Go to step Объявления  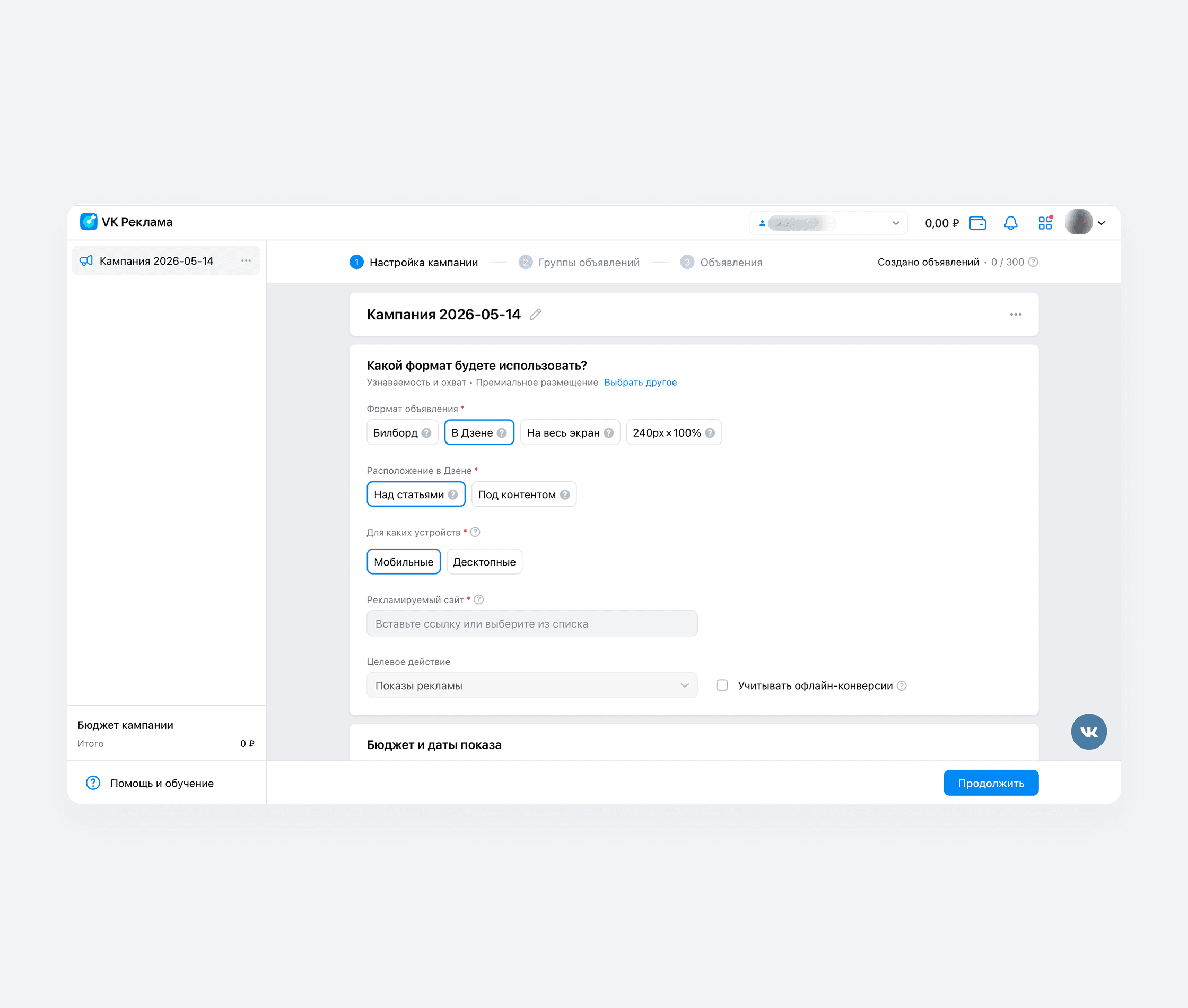721,262
